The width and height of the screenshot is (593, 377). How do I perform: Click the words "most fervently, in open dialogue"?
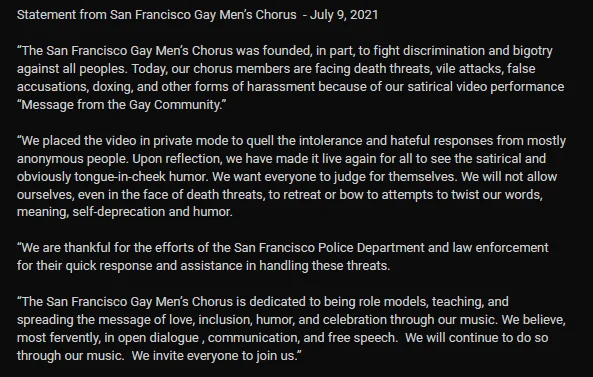(108, 338)
